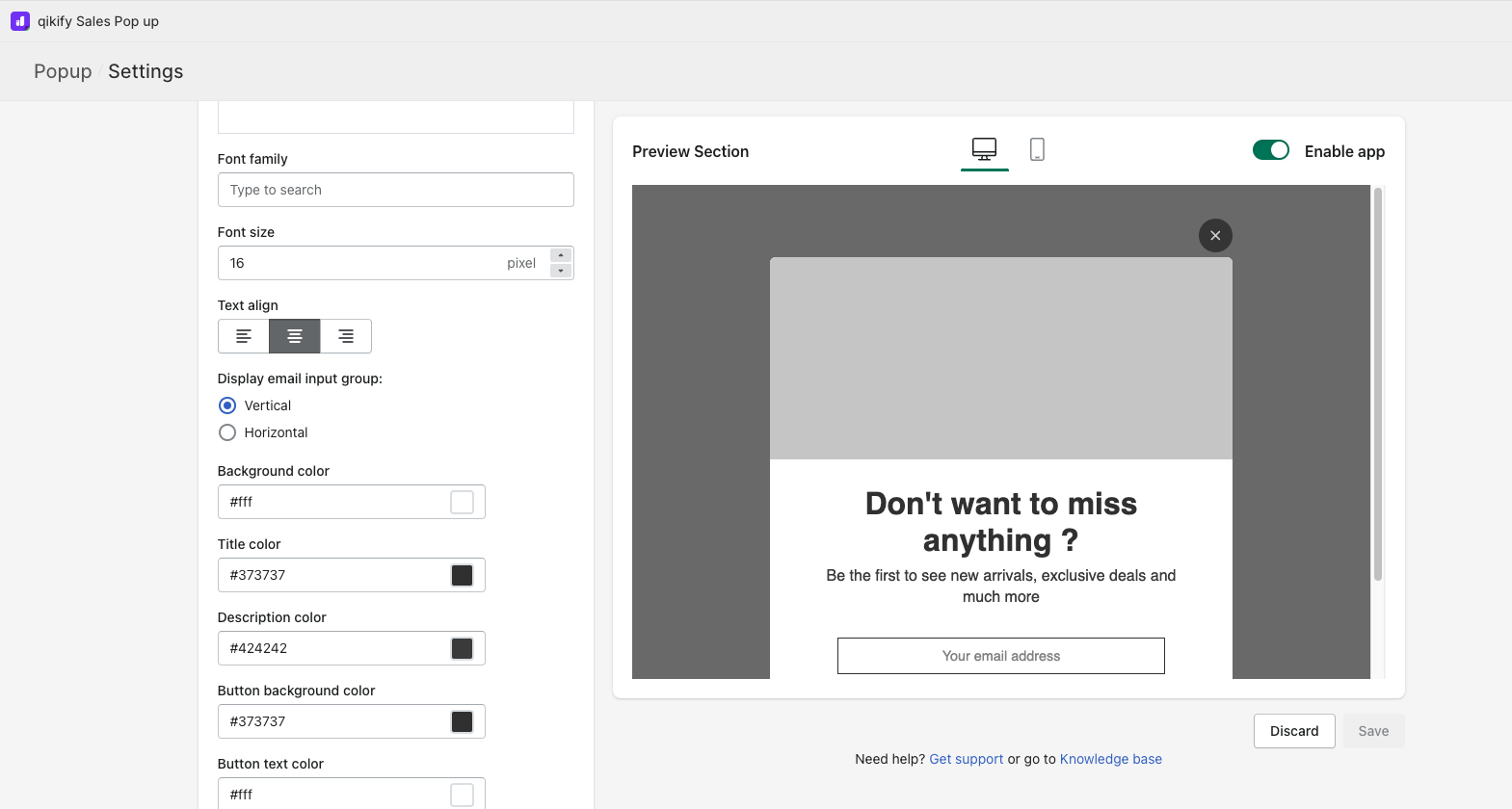This screenshot has height=809, width=1512.
Task: Click the preview section scrollbar
Action: click(x=1378, y=385)
